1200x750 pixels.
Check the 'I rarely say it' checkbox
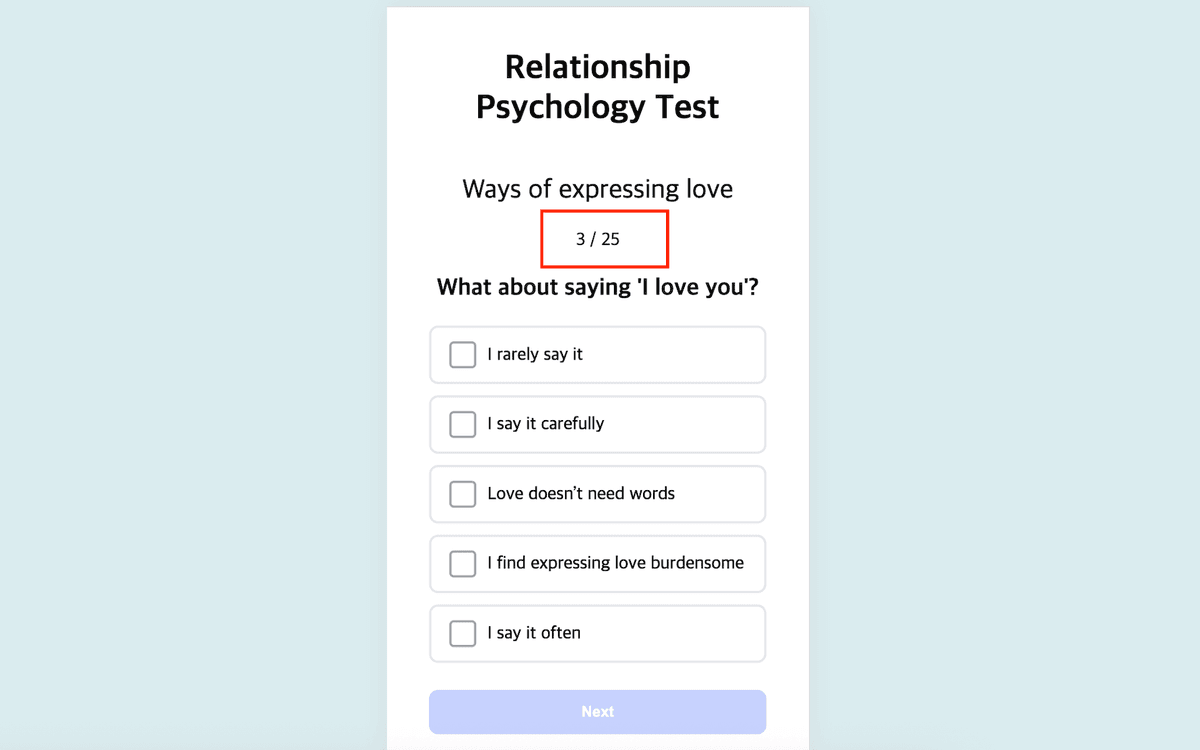(462, 355)
